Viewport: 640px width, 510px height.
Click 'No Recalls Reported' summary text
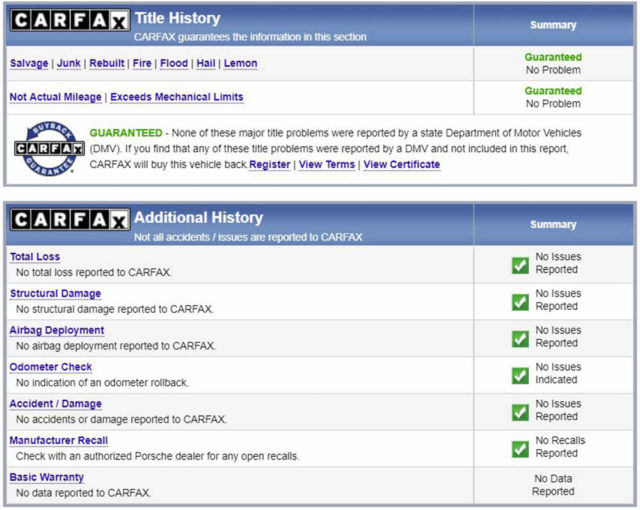(560, 447)
